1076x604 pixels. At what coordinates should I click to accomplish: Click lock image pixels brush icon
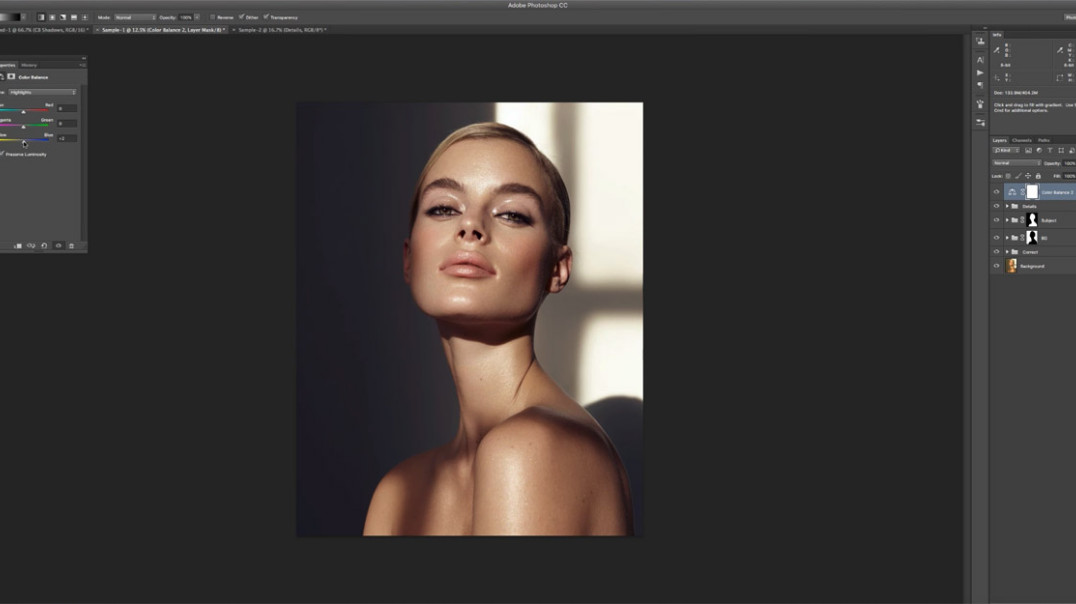pyautogui.click(x=1018, y=176)
